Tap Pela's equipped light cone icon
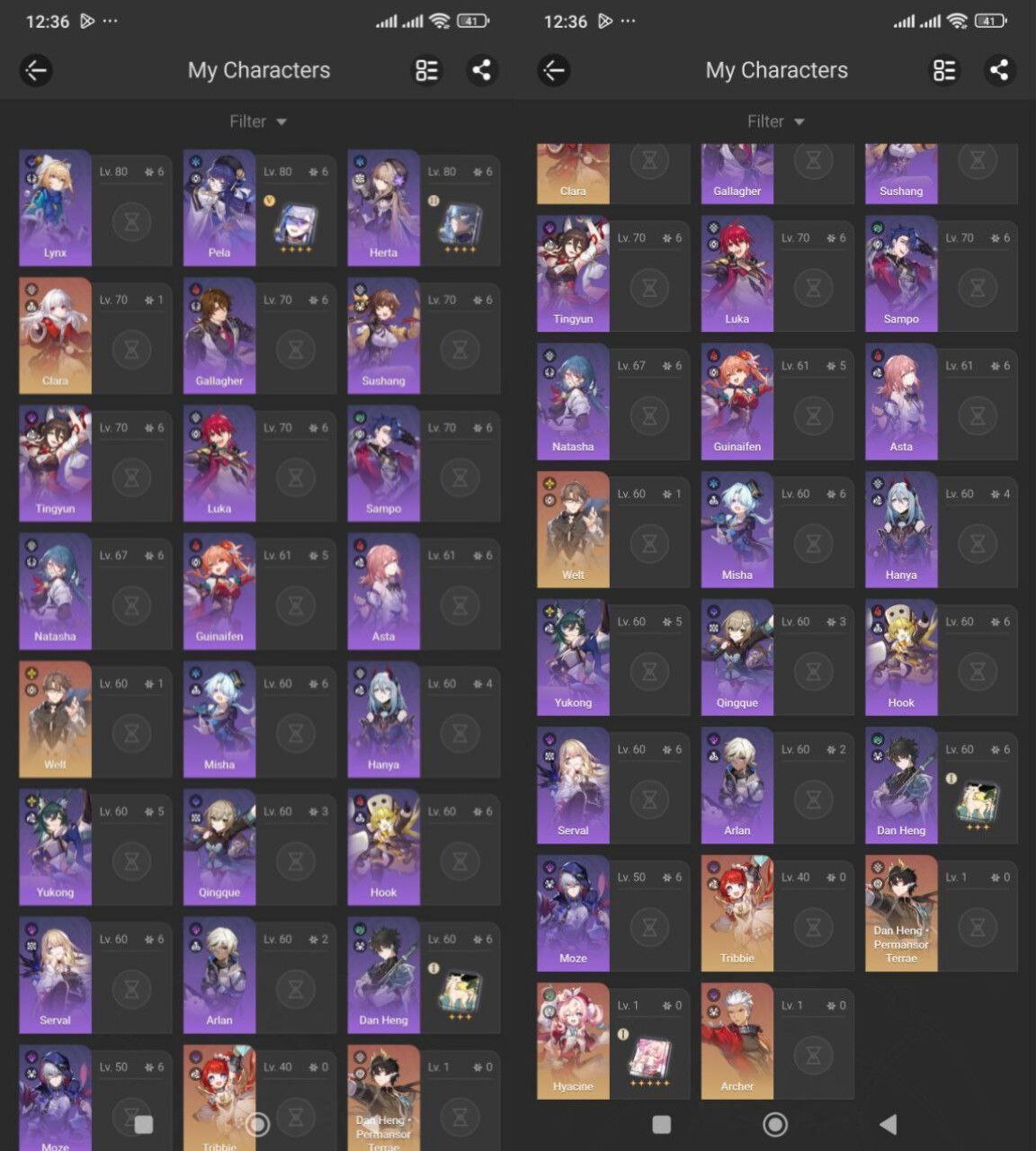Viewport: 1036px width, 1151px height. [296, 225]
